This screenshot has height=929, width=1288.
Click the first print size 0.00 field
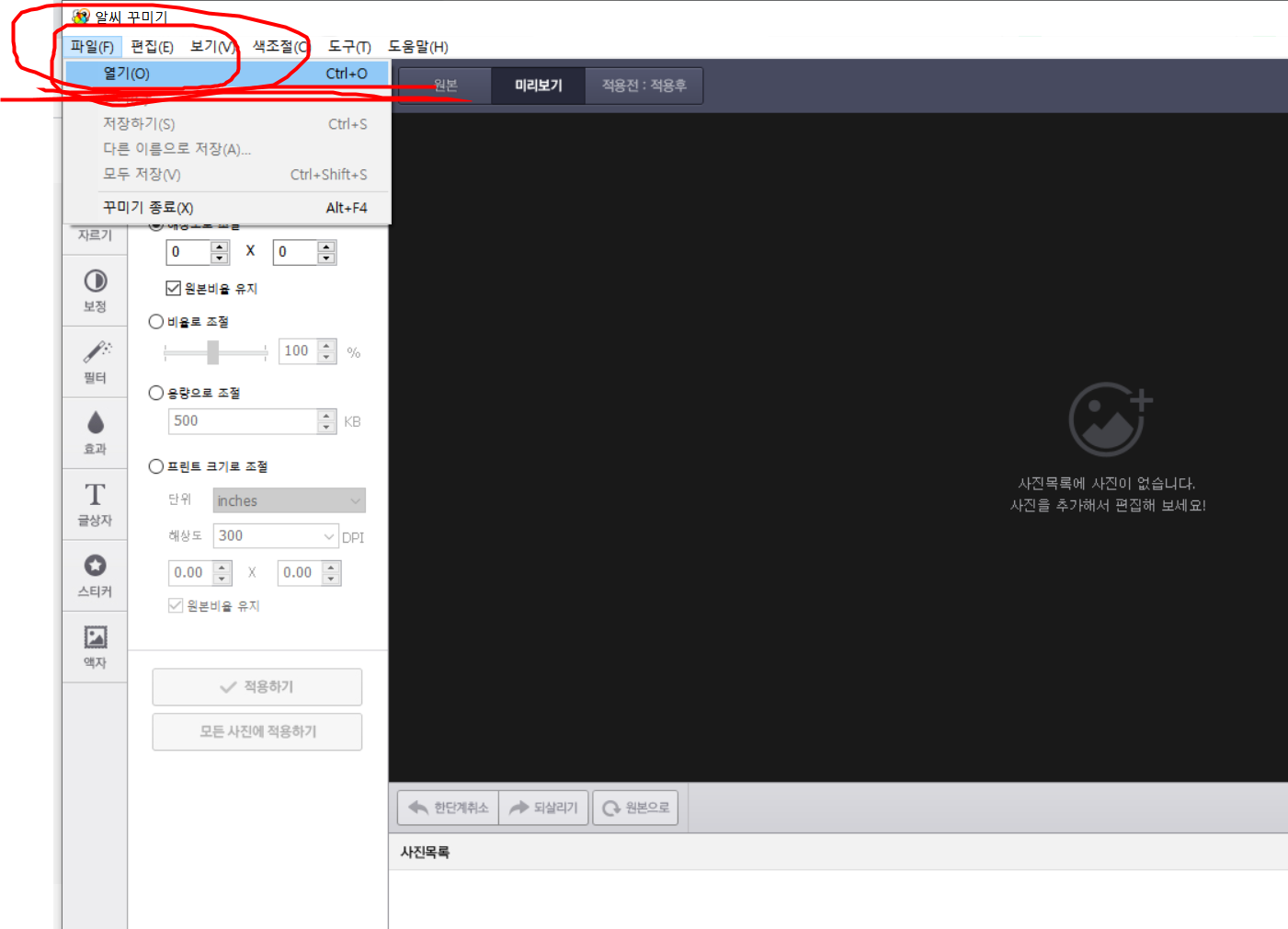[191, 573]
